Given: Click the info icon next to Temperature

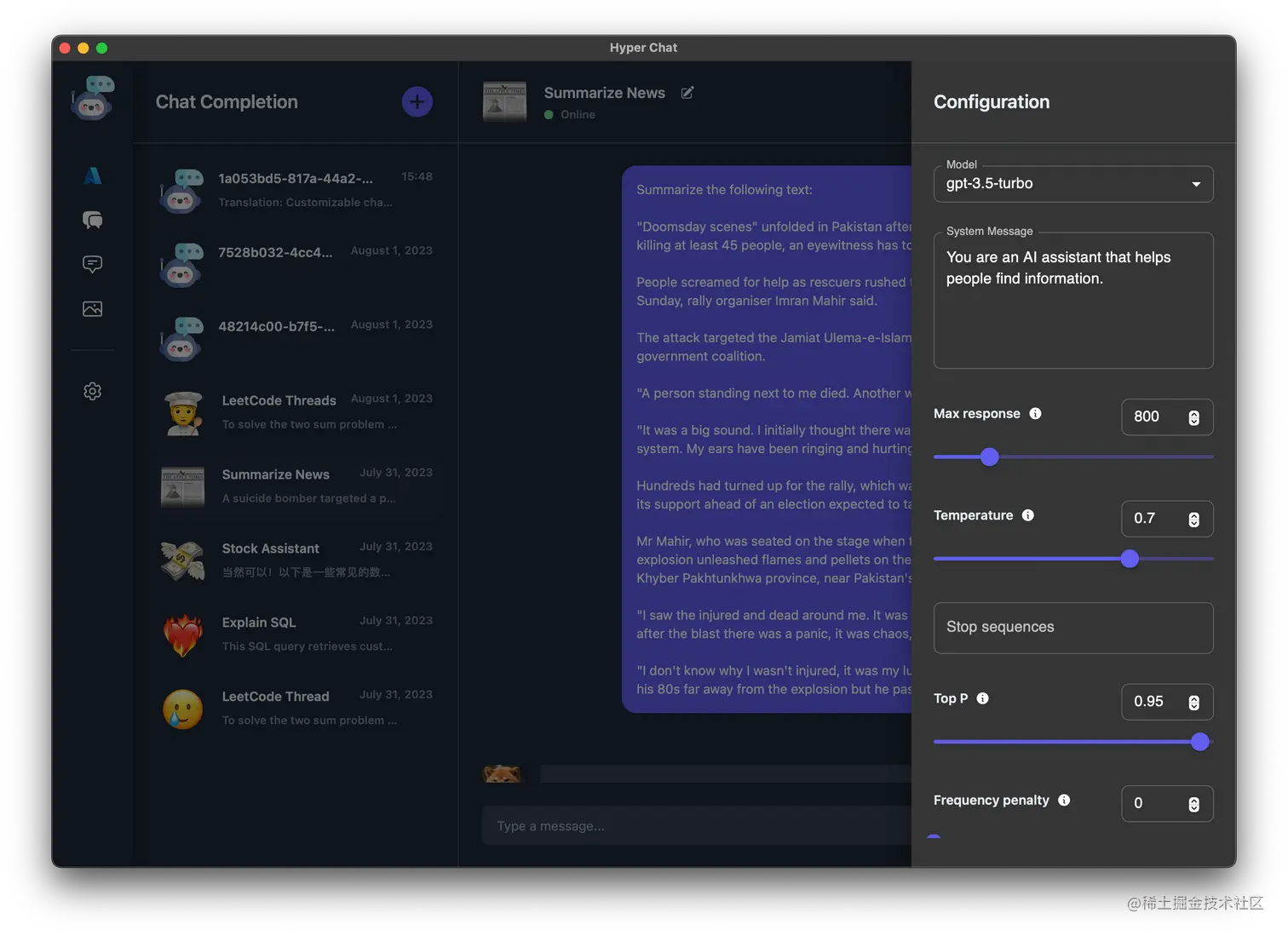Looking at the screenshot, I should pos(1028,515).
